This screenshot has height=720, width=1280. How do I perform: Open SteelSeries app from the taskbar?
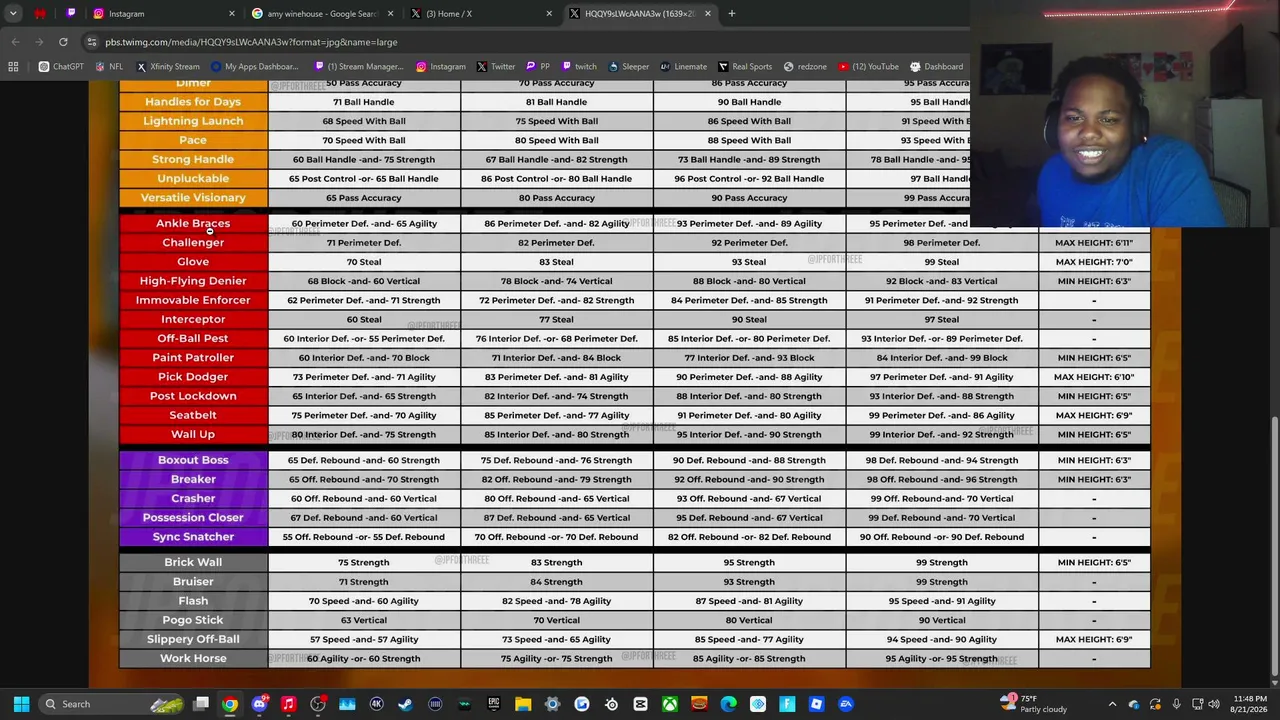point(611,704)
